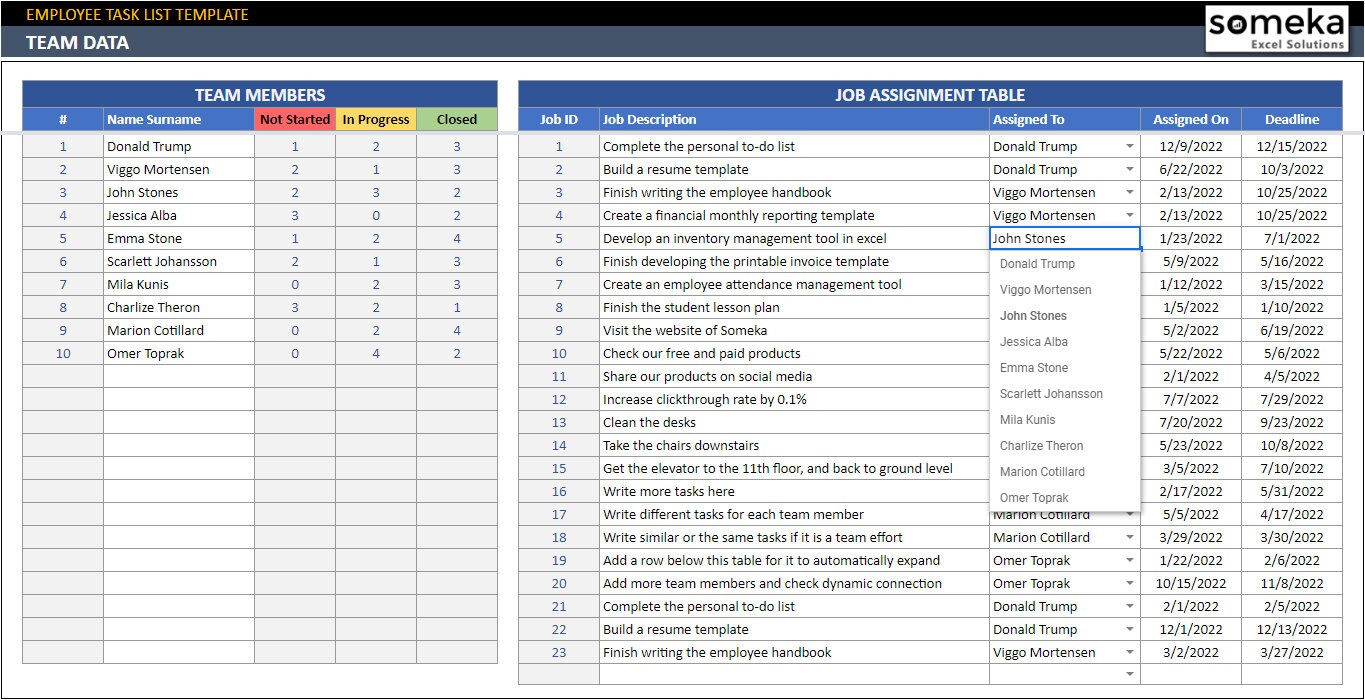The height and width of the screenshot is (700, 1365).
Task: Click the 'TEAM MEMBERS' table title
Action: 259,94
